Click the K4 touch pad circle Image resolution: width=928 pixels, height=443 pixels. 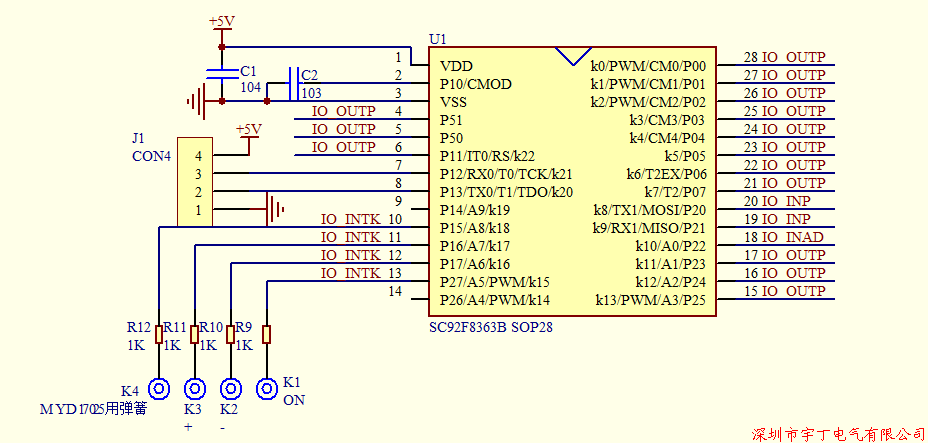(158, 389)
